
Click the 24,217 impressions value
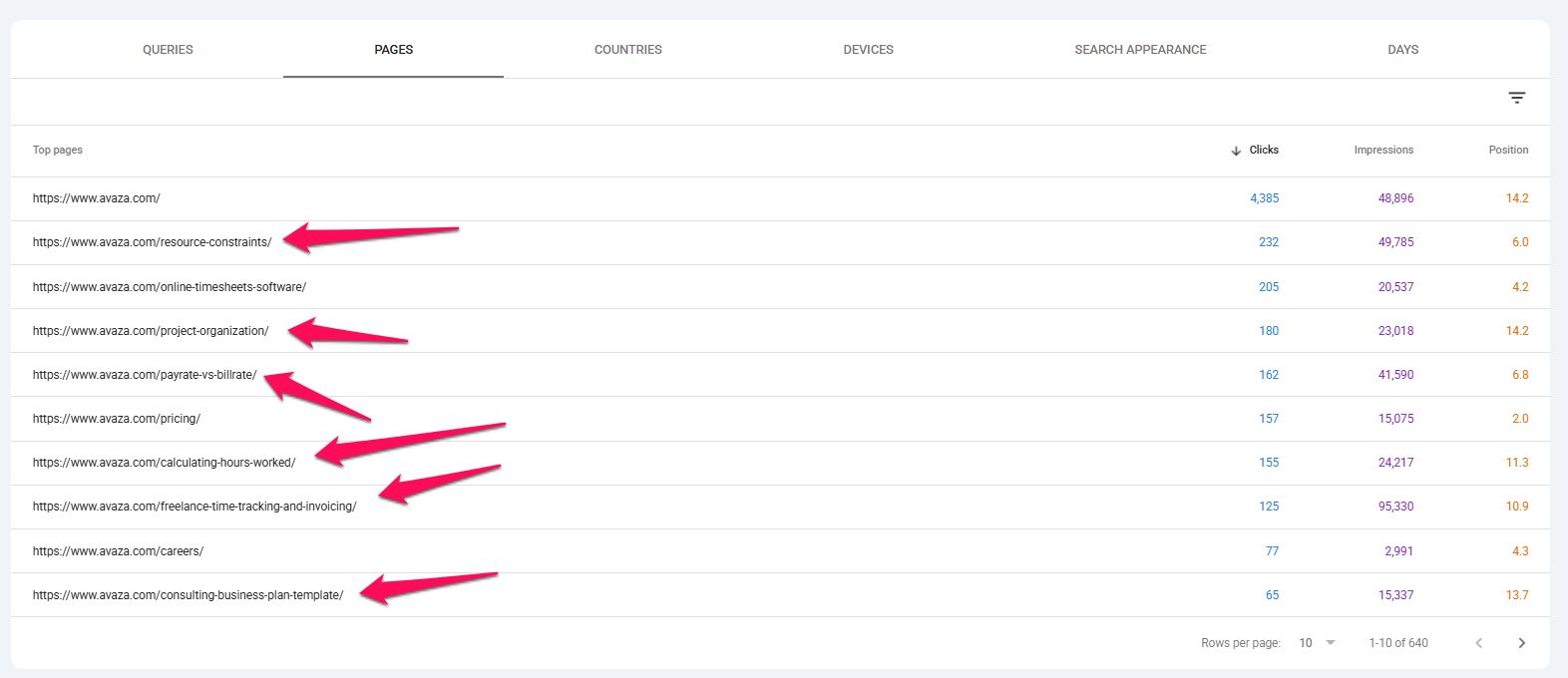[x=1395, y=462]
